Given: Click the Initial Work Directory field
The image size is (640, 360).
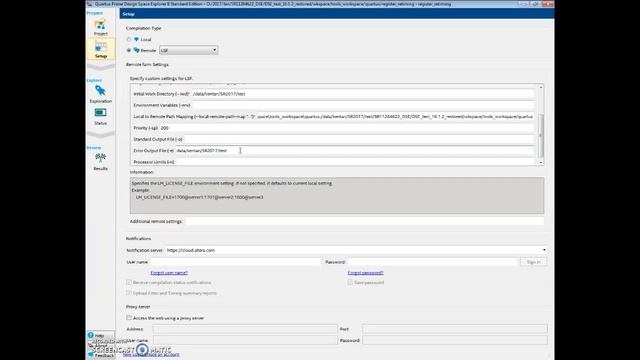Looking at the screenshot, I should pos(363,94).
